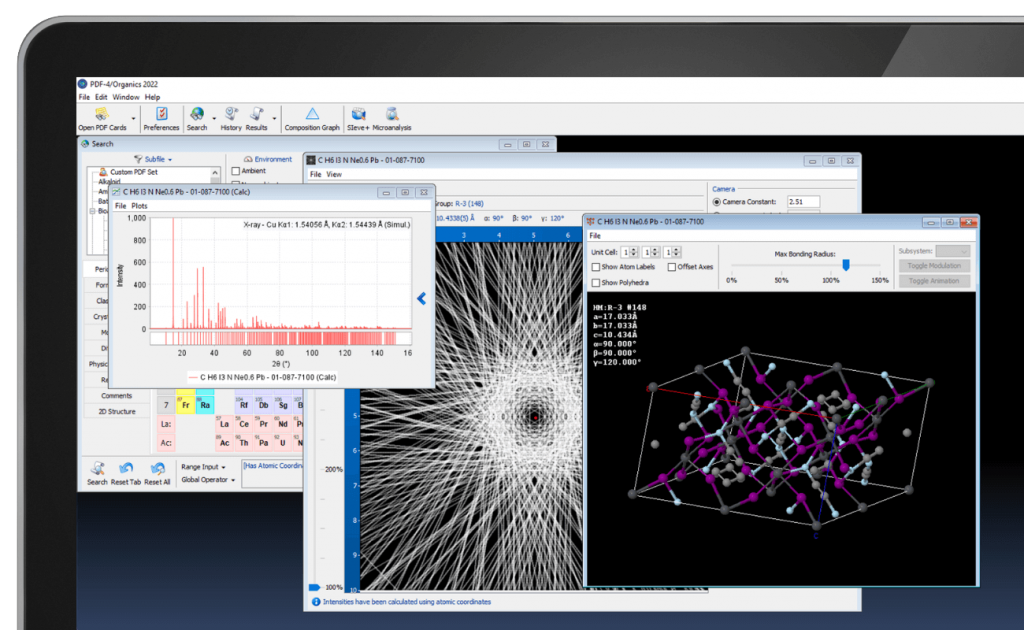This screenshot has height=630, width=1024.
Task: Open the main Window menu
Action: (x=125, y=97)
